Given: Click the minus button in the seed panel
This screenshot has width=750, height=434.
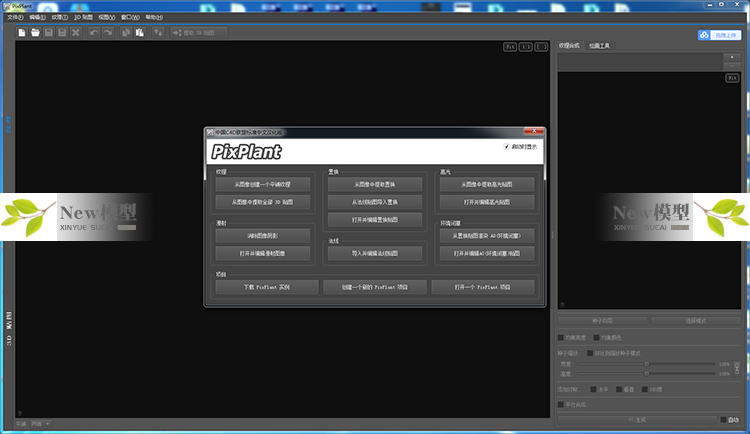Looking at the screenshot, I should click(x=732, y=66).
